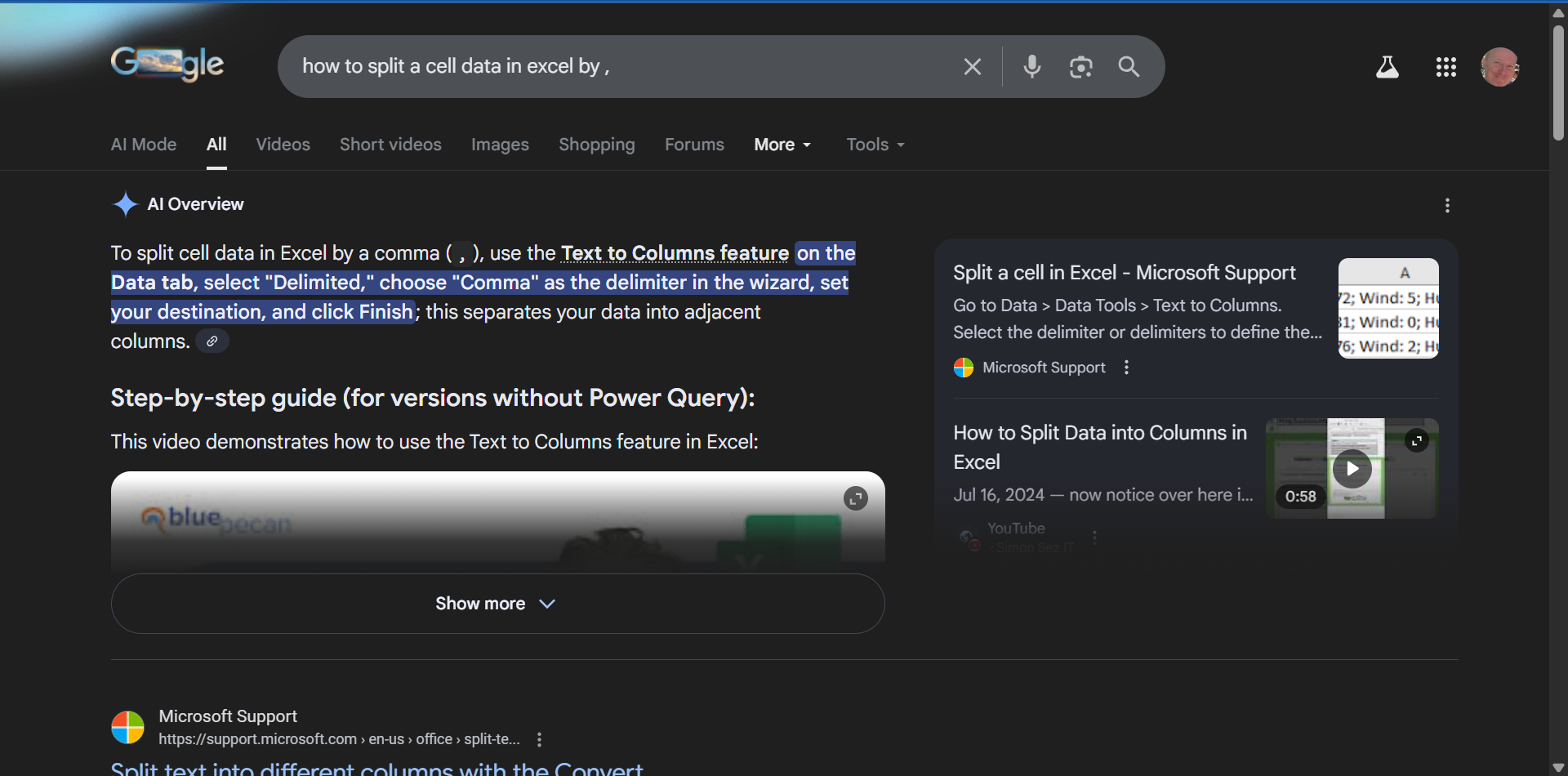Click the AI Overview source link chip
Viewport: 1568px width, 776px height.
(212, 341)
